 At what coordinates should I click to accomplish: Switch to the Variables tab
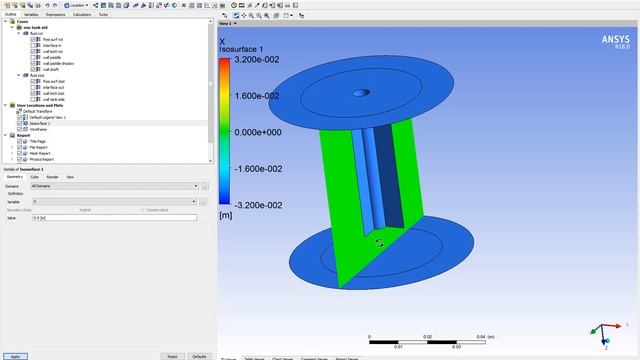tap(31, 14)
